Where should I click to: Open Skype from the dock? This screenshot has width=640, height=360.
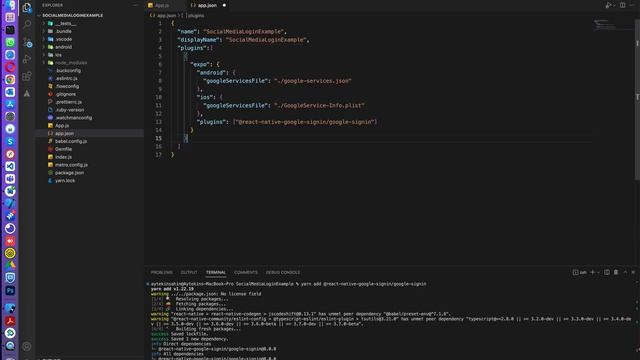(x=10, y=142)
